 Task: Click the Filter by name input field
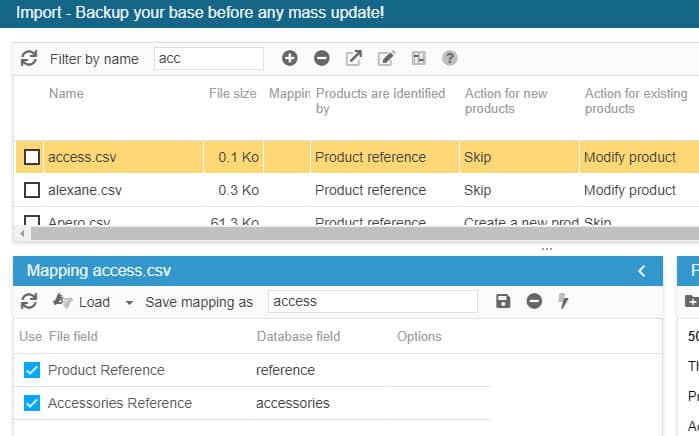(208, 59)
